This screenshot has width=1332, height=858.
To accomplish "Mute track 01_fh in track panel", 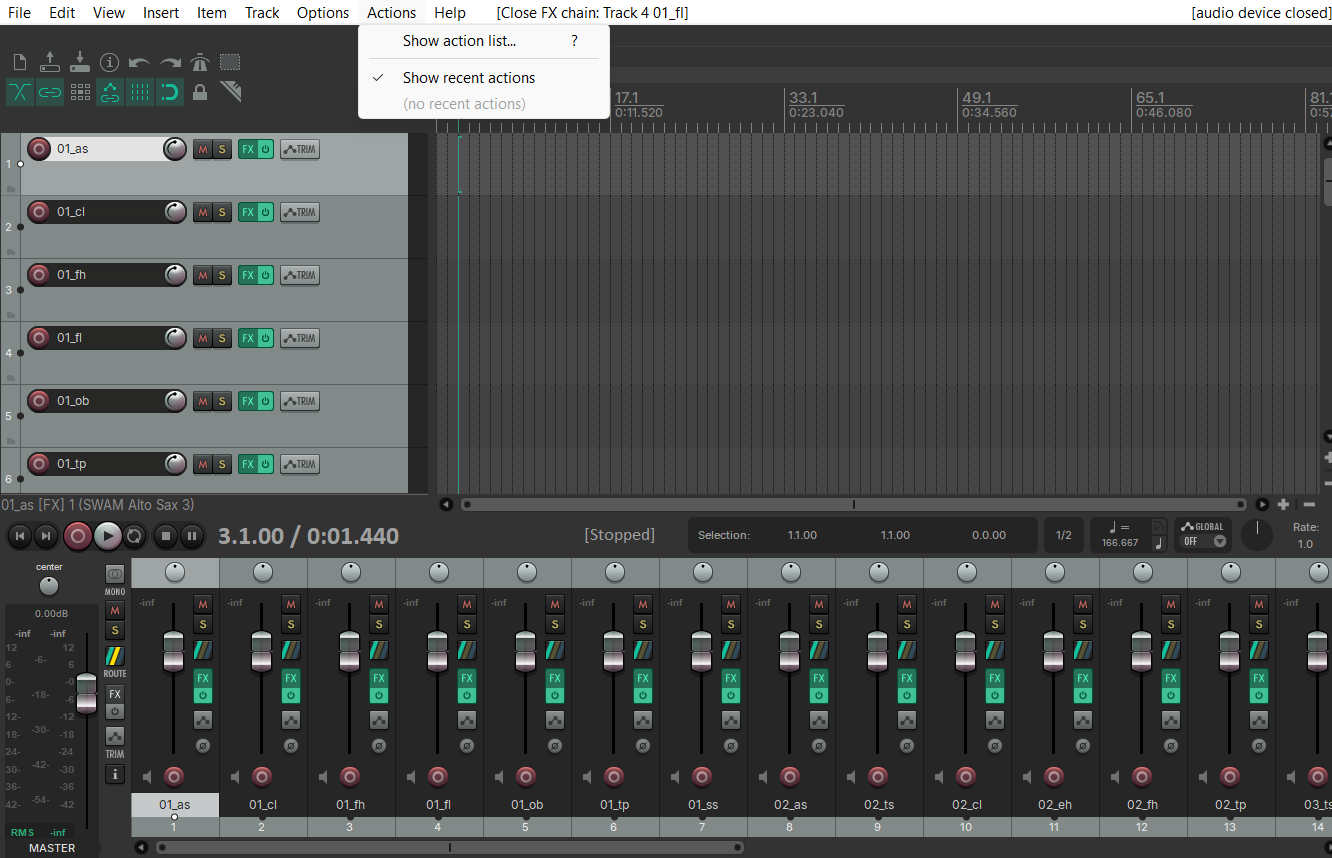I will (x=203, y=275).
